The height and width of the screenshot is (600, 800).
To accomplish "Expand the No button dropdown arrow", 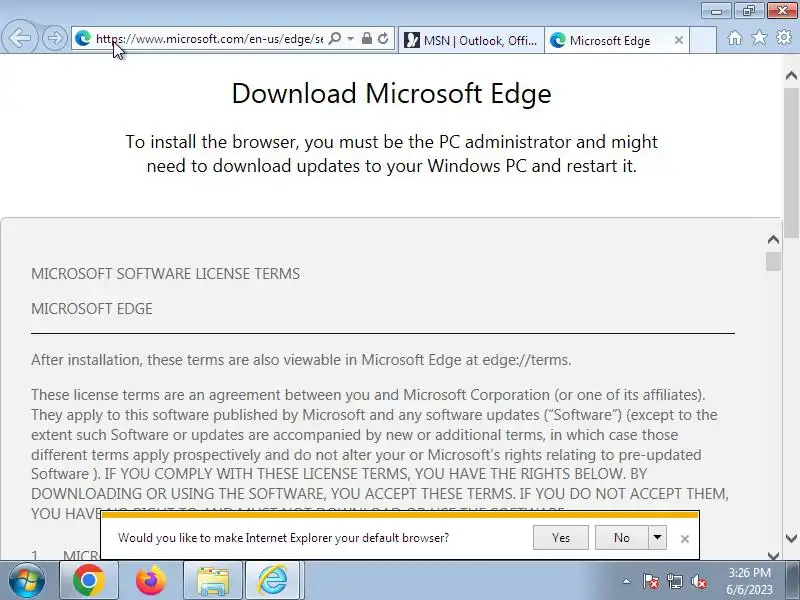I will pos(657,538).
